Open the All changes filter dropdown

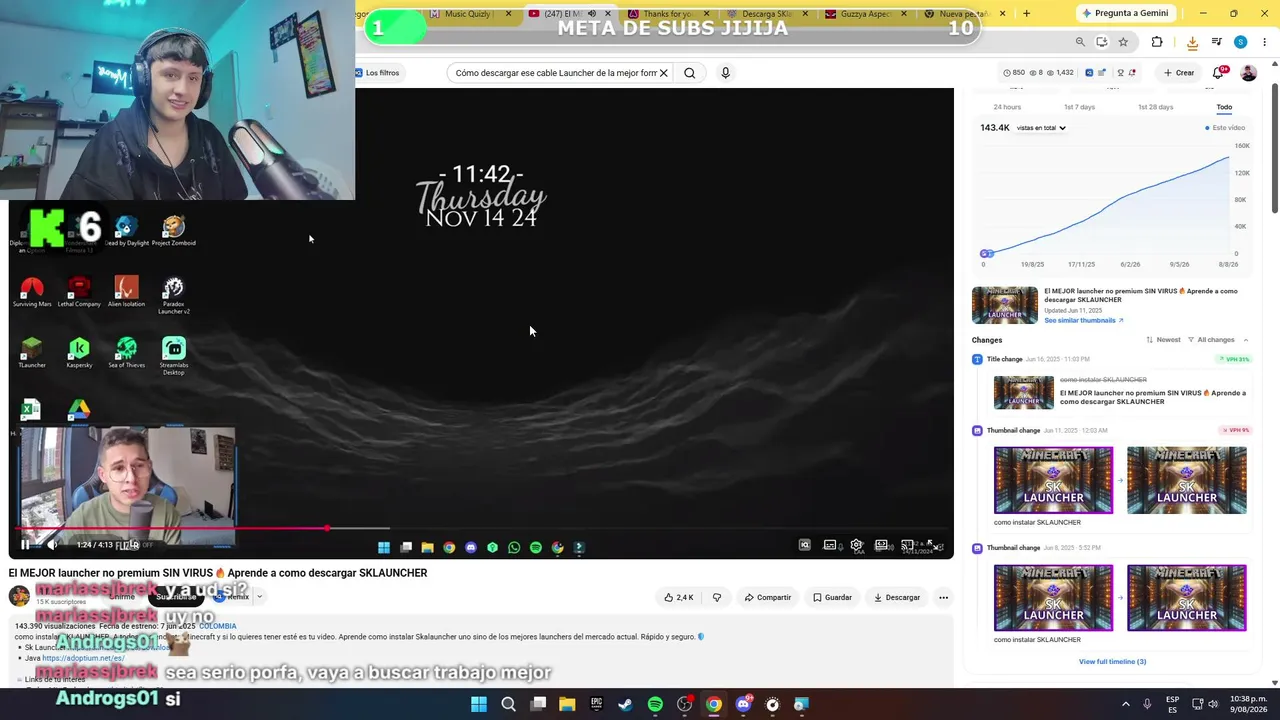pos(1212,340)
